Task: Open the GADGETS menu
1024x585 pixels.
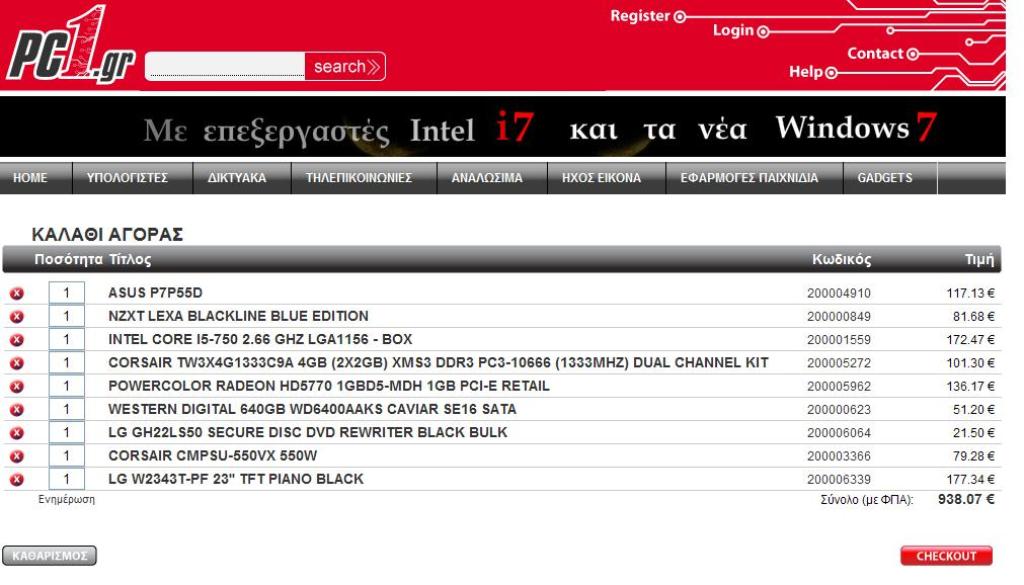Action: point(885,178)
